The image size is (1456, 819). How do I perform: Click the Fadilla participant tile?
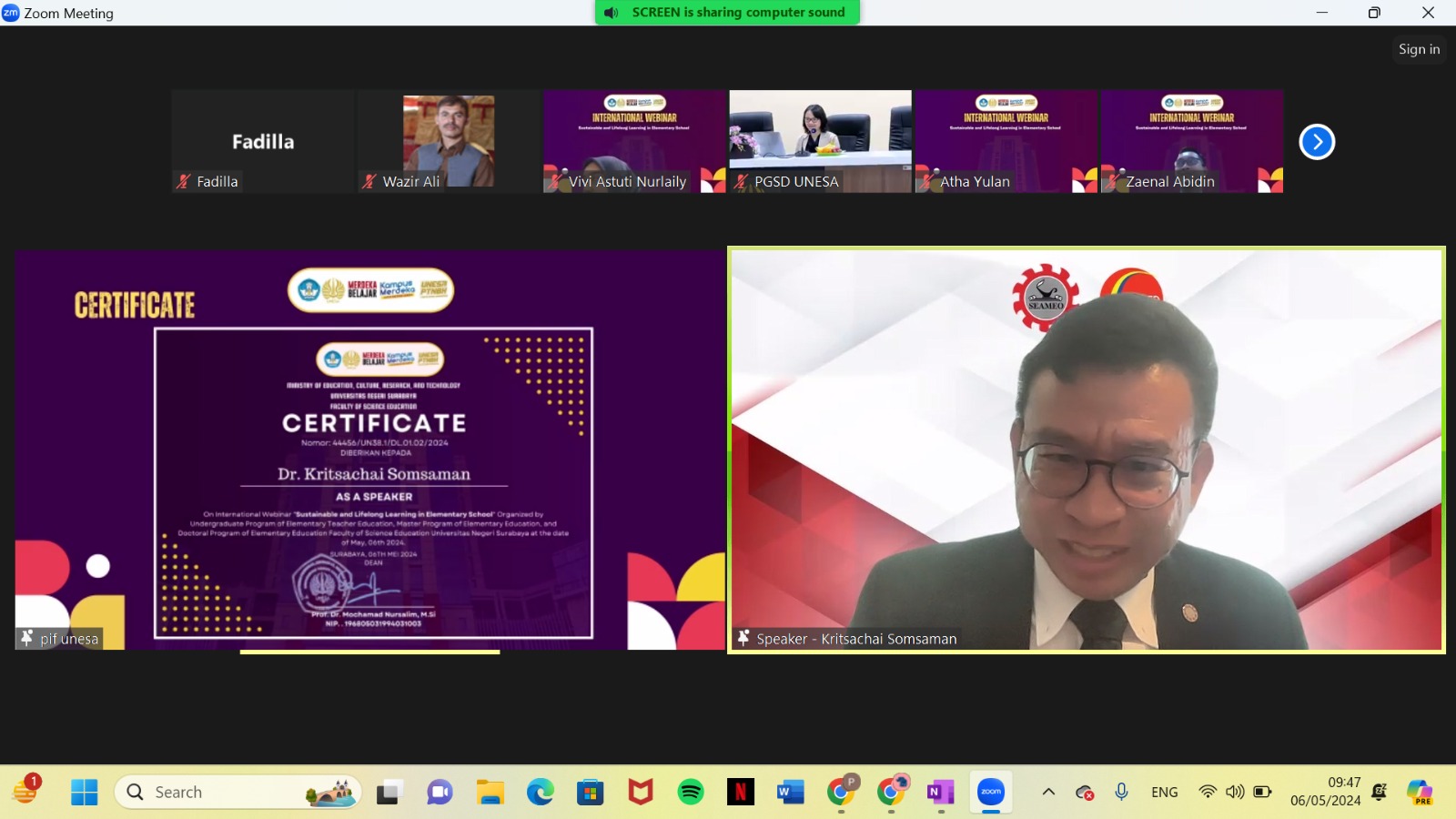tap(263, 140)
